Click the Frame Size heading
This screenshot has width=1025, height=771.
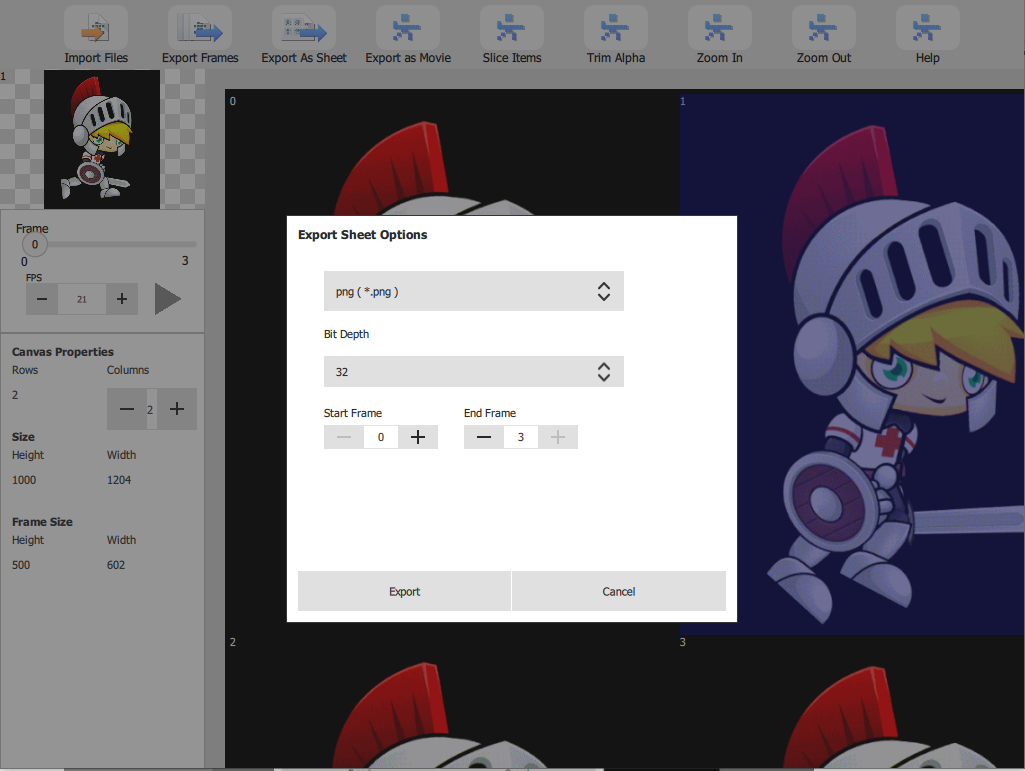click(42, 522)
